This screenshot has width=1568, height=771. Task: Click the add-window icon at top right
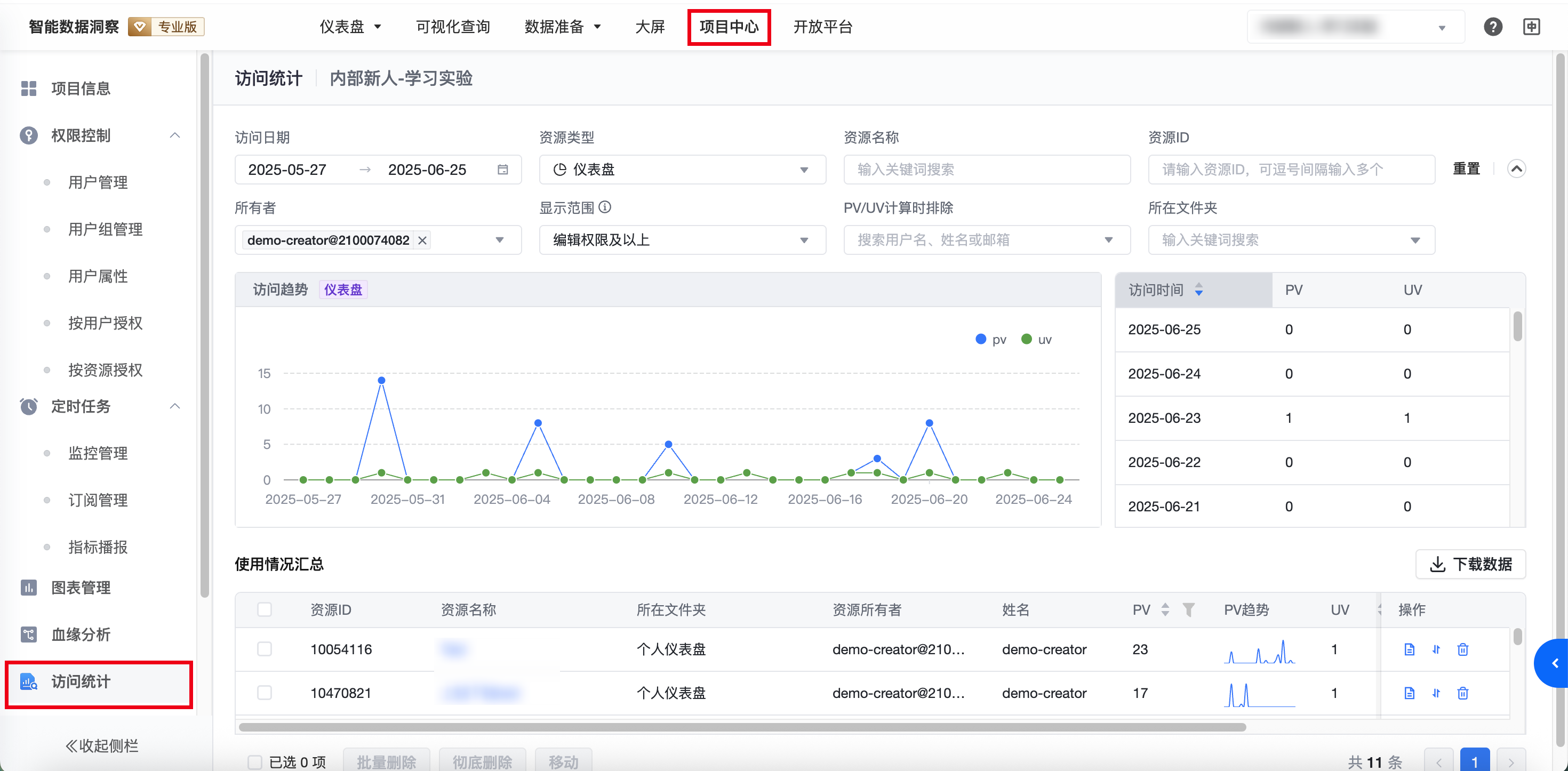click(x=1532, y=27)
